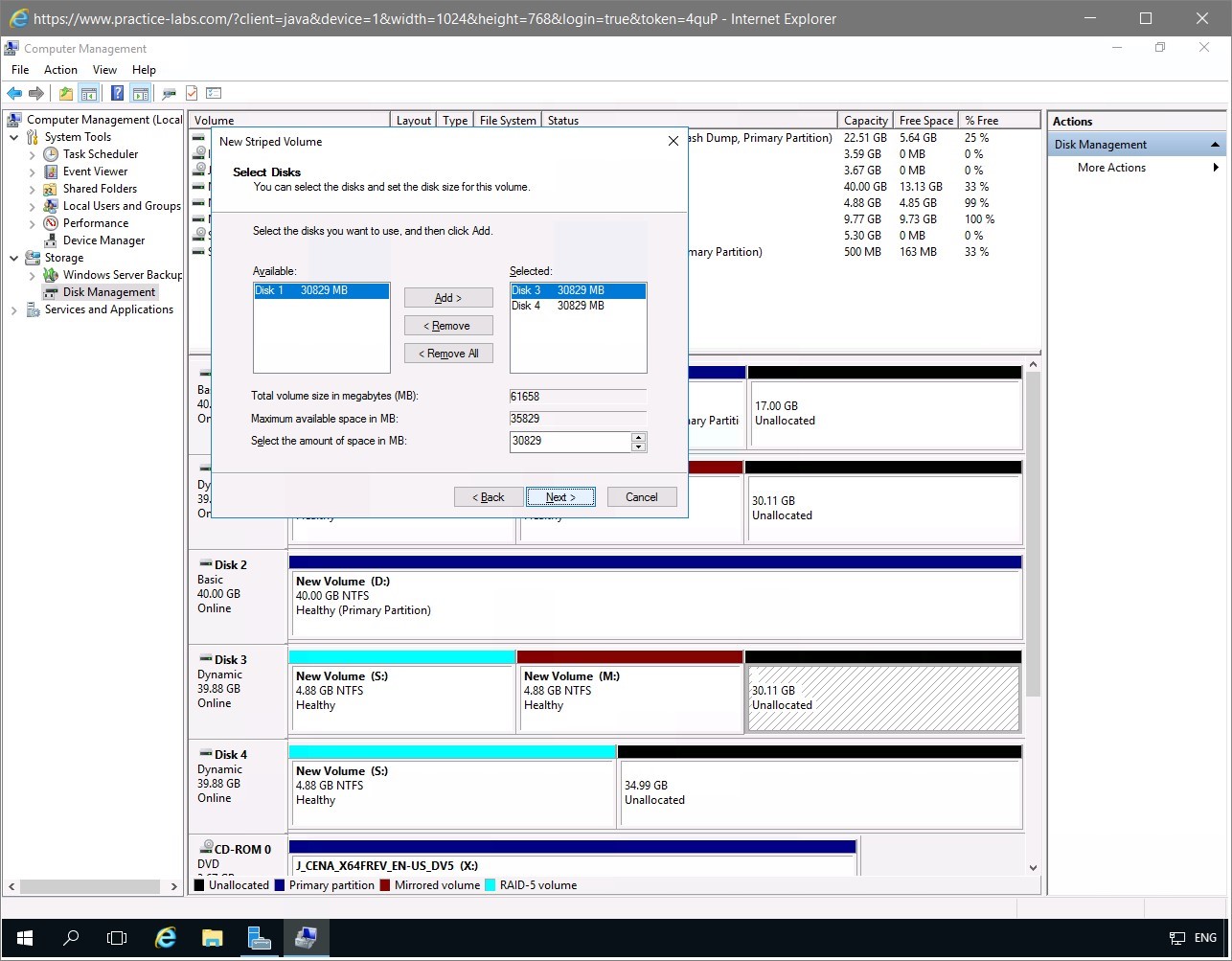
Task: Select Disk 4 in the Selected list
Action: (558, 306)
